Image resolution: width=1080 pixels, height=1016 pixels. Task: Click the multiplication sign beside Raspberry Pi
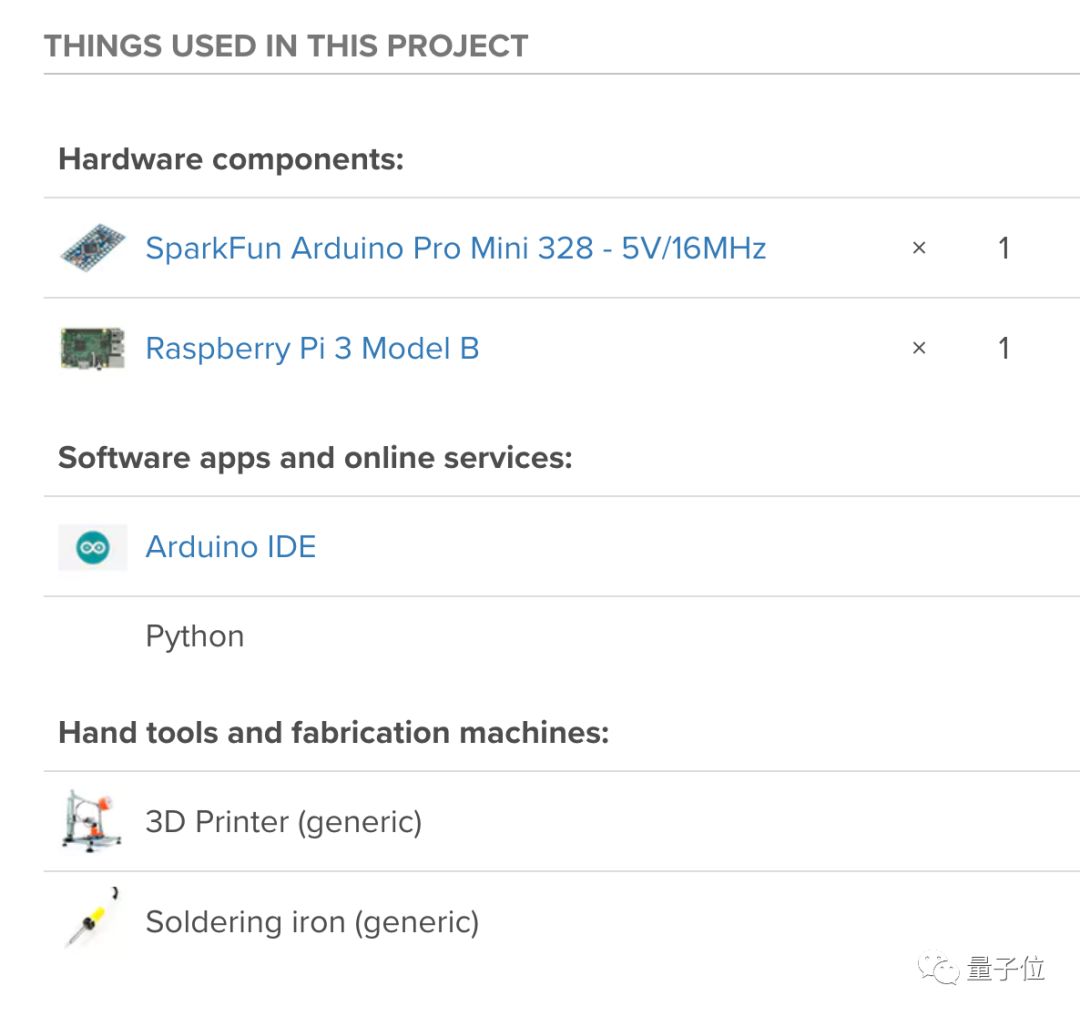tap(919, 349)
